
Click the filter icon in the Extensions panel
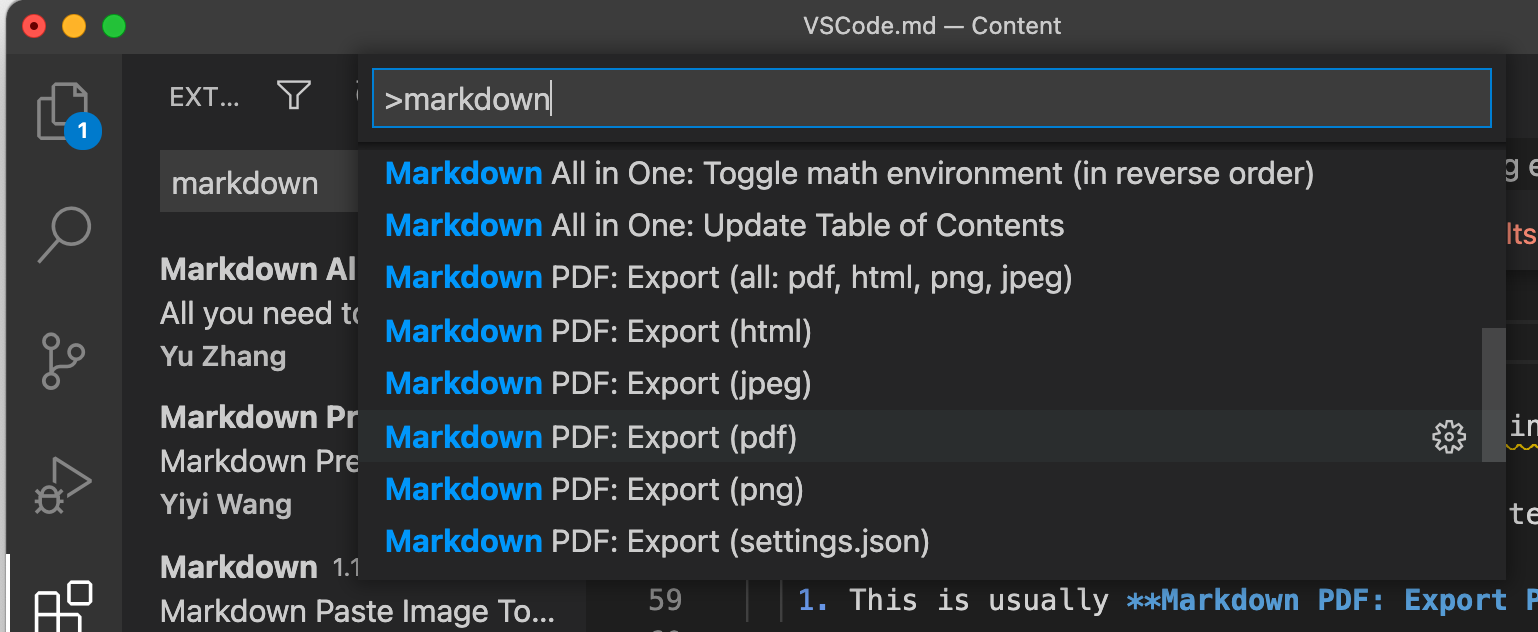tap(292, 95)
